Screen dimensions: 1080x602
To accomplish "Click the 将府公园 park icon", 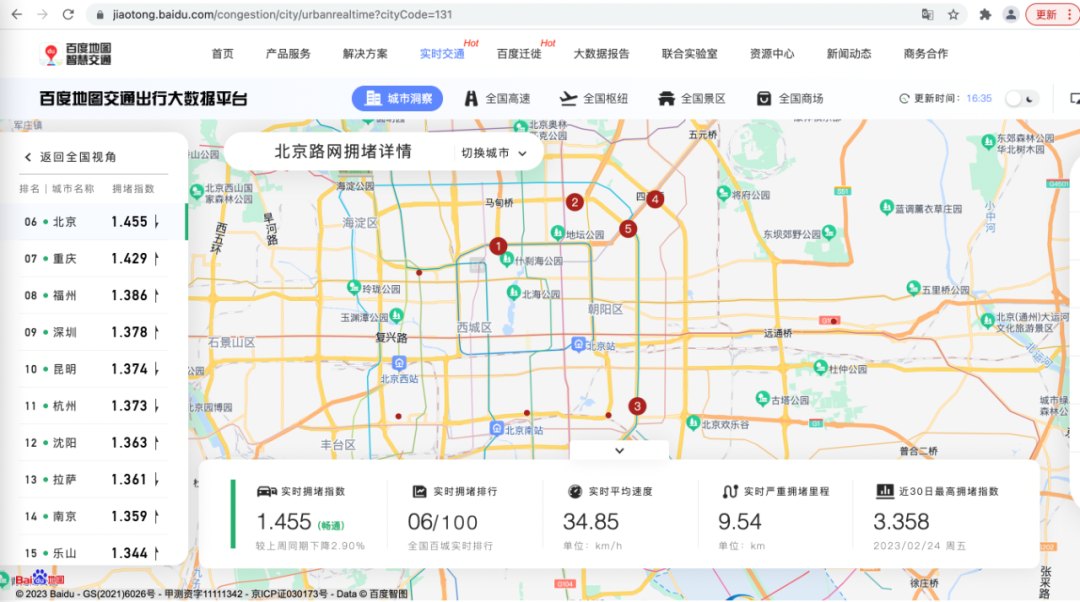I will [723, 193].
